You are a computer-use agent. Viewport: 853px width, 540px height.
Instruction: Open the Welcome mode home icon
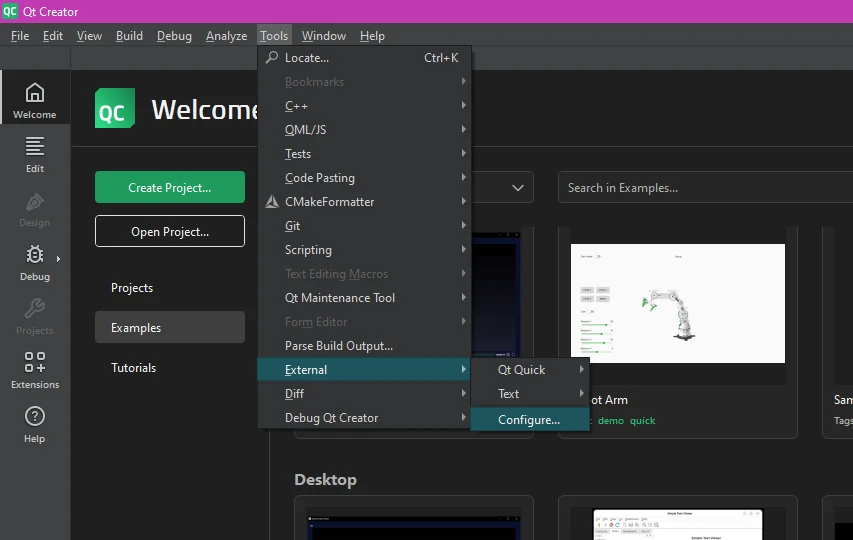click(x=35, y=93)
